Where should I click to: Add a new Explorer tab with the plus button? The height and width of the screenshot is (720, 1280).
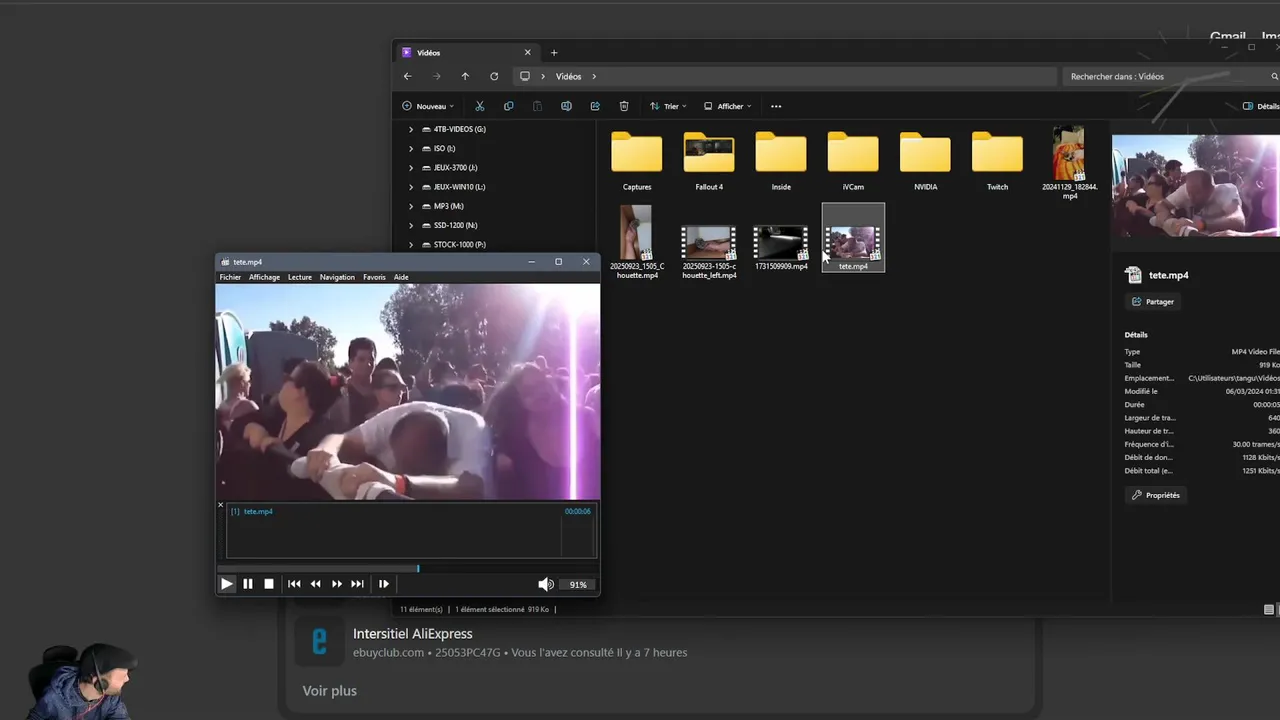click(x=554, y=53)
